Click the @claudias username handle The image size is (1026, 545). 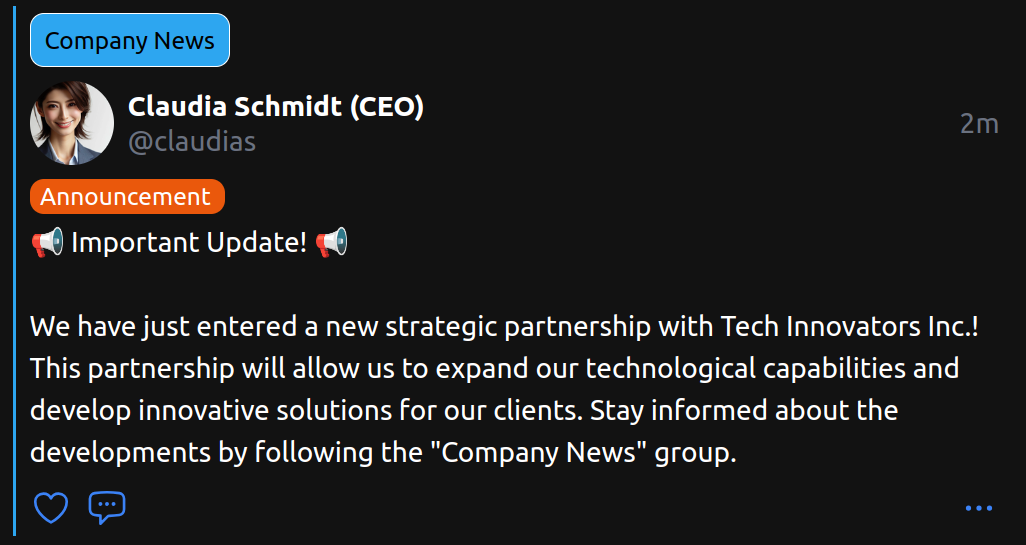192,142
